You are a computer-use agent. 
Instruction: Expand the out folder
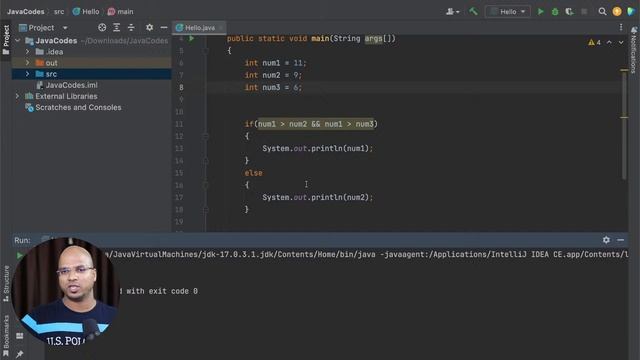click(x=27, y=63)
